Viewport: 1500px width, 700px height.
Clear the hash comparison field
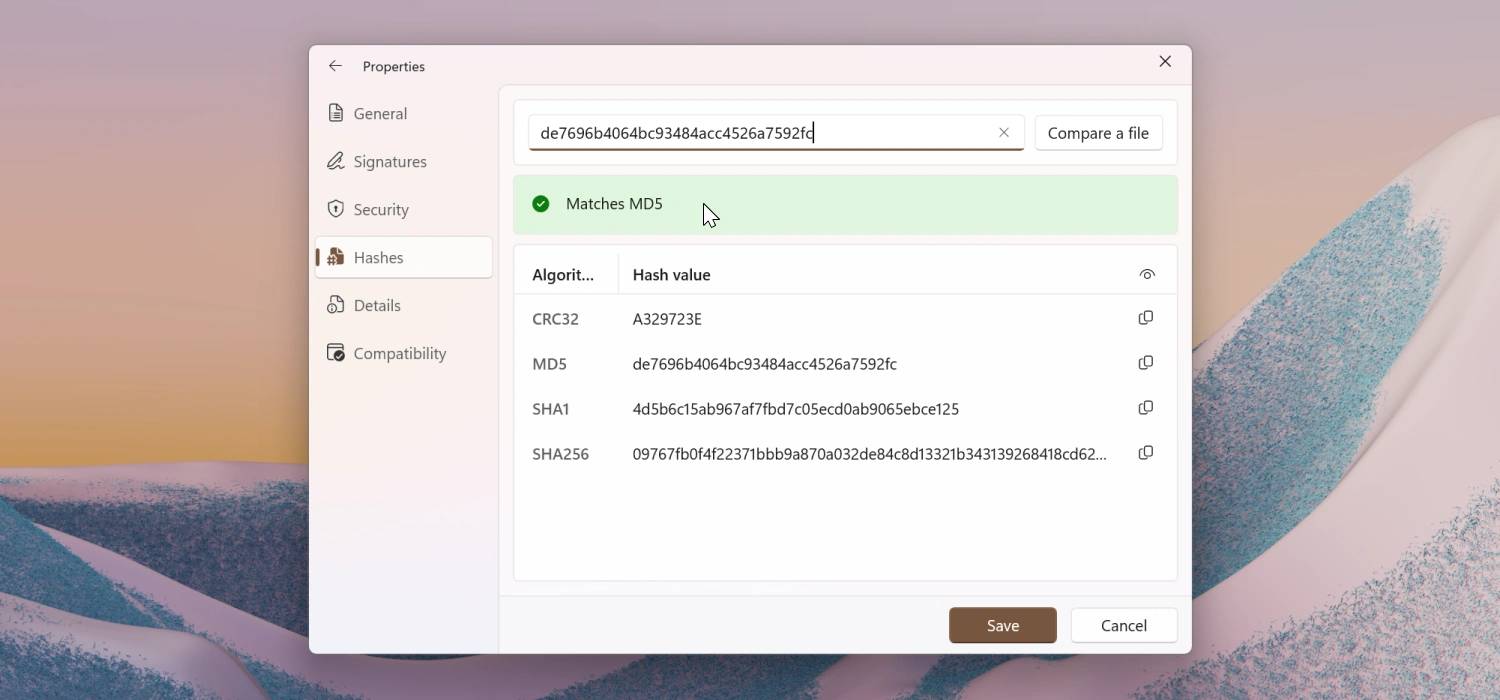(x=1004, y=132)
